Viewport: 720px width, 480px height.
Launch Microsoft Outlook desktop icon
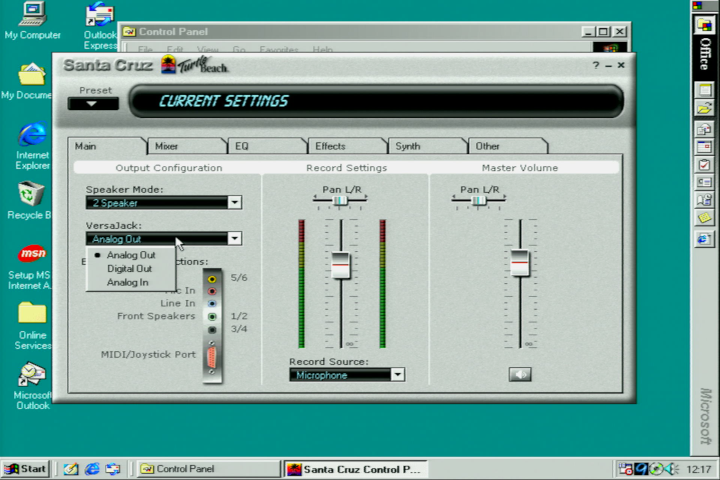pos(31,386)
